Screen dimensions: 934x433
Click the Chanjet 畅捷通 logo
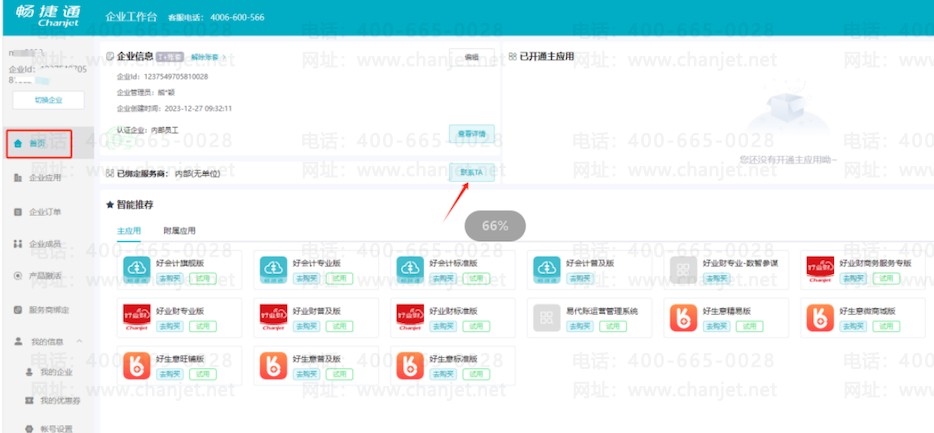[49, 17]
